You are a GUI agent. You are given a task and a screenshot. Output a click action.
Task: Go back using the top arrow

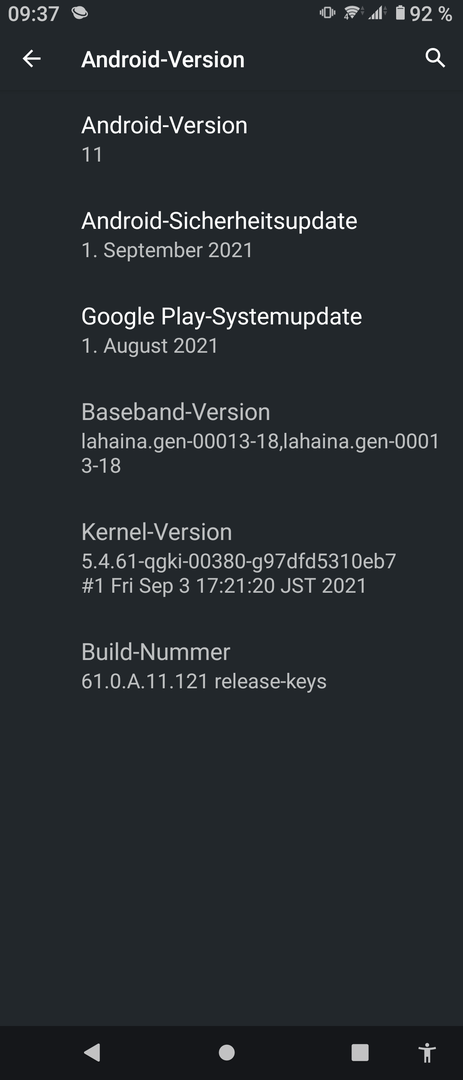[32, 59]
